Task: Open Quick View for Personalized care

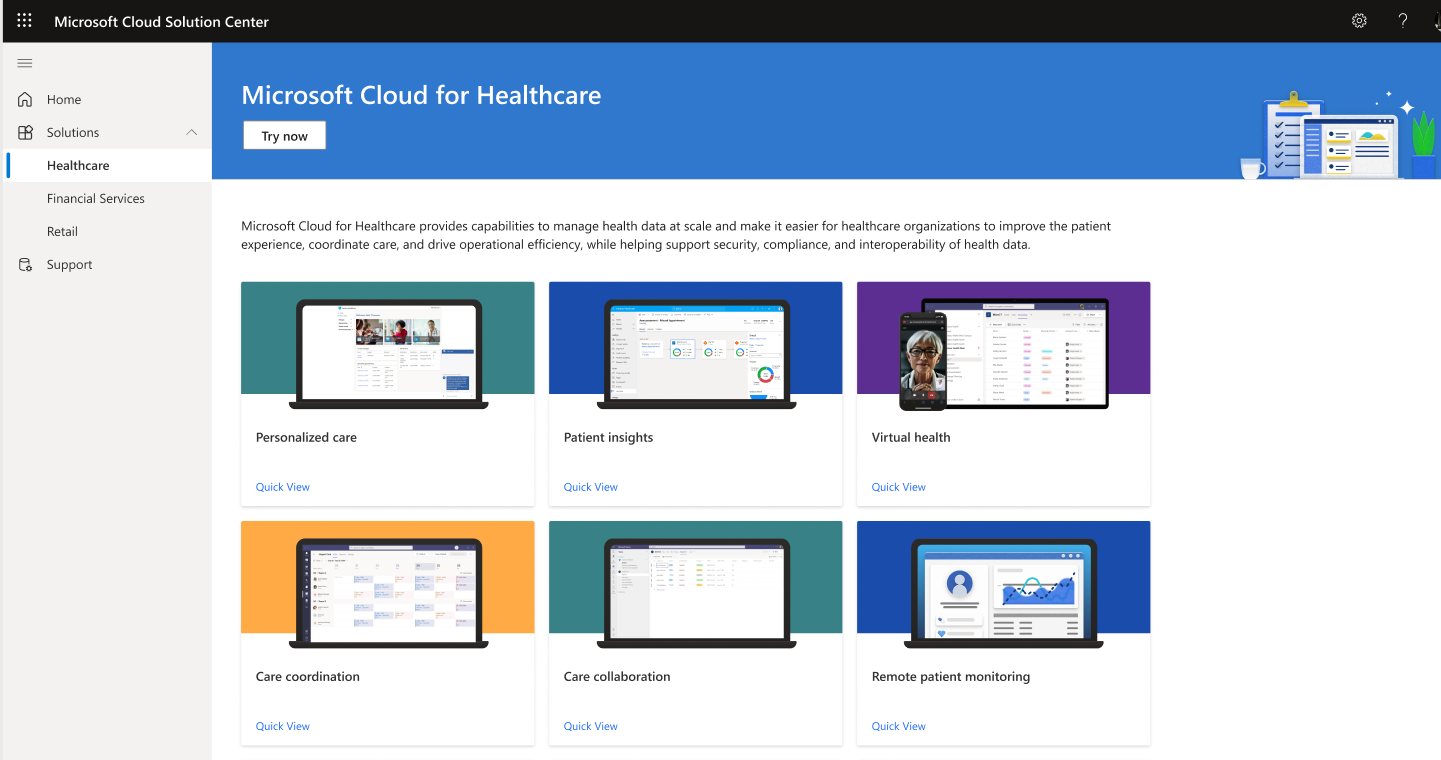Action: coord(283,487)
